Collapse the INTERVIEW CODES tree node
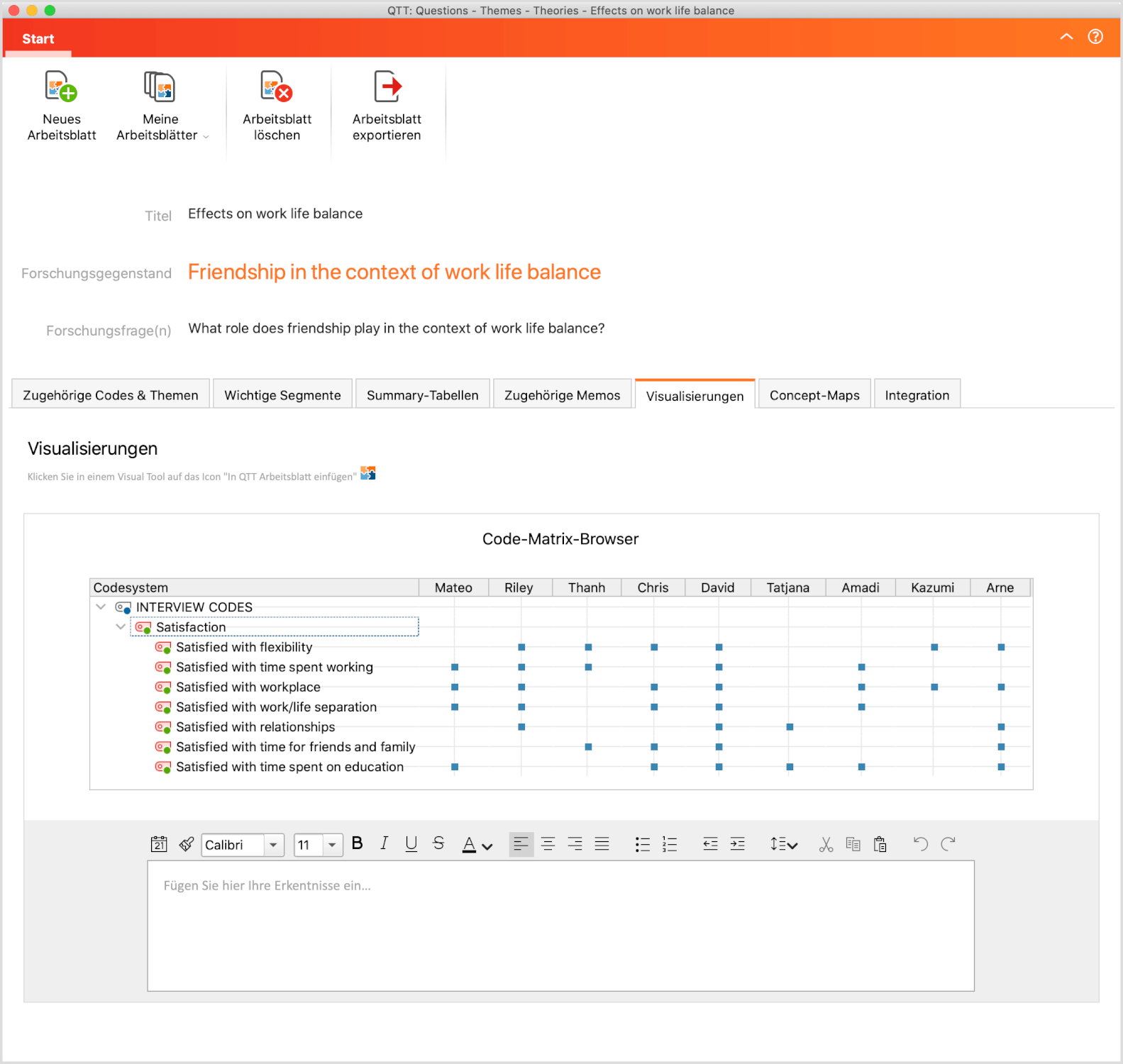1123x1064 pixels. coord(101,607)
